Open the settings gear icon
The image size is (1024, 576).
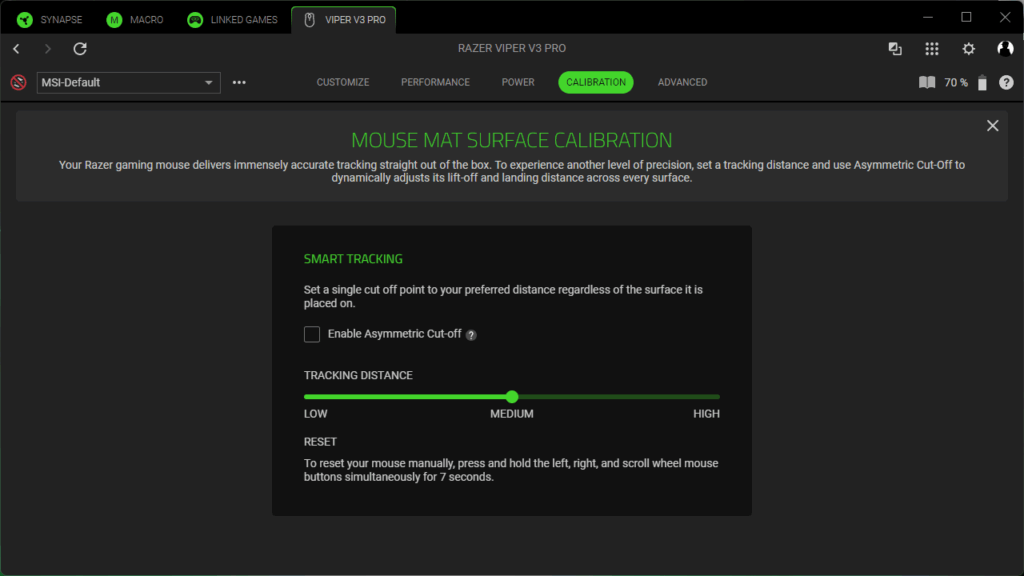pos(968,49)
